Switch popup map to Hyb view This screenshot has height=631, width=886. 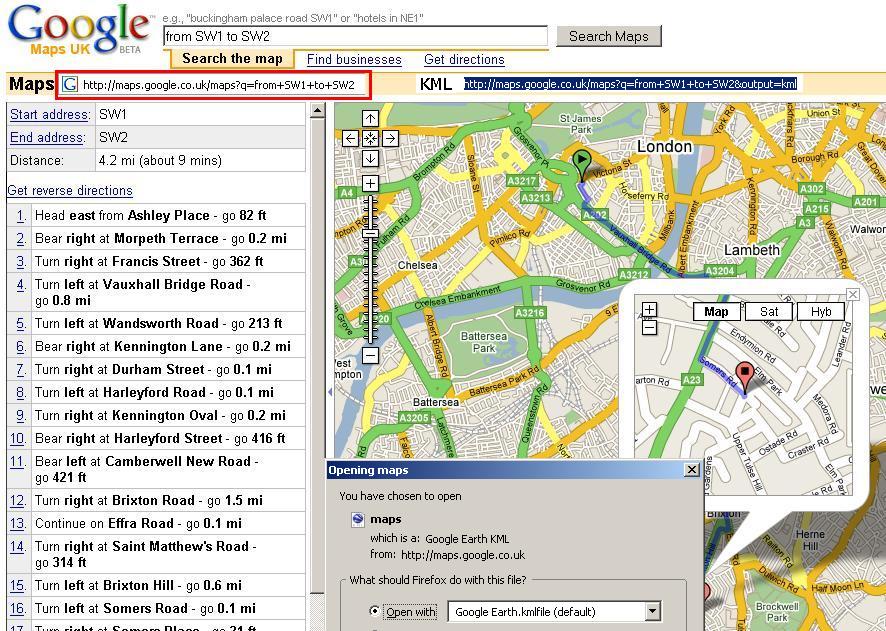tap(821, 311)
